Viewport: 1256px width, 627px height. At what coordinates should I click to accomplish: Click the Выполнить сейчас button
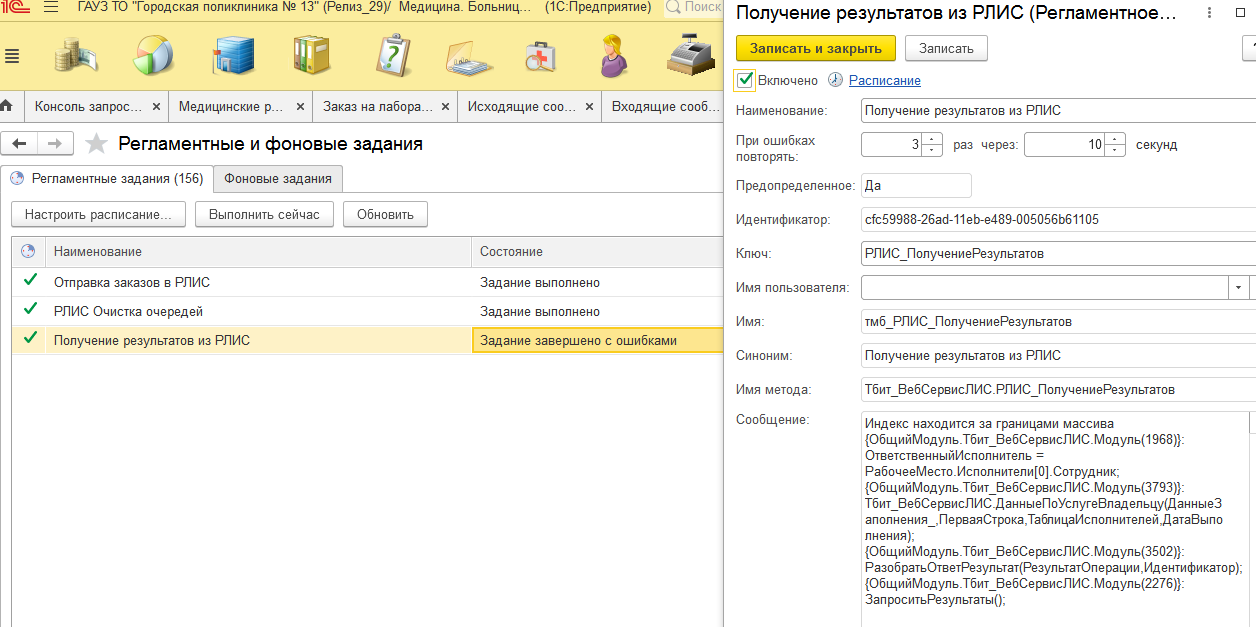tap(264, 214)
